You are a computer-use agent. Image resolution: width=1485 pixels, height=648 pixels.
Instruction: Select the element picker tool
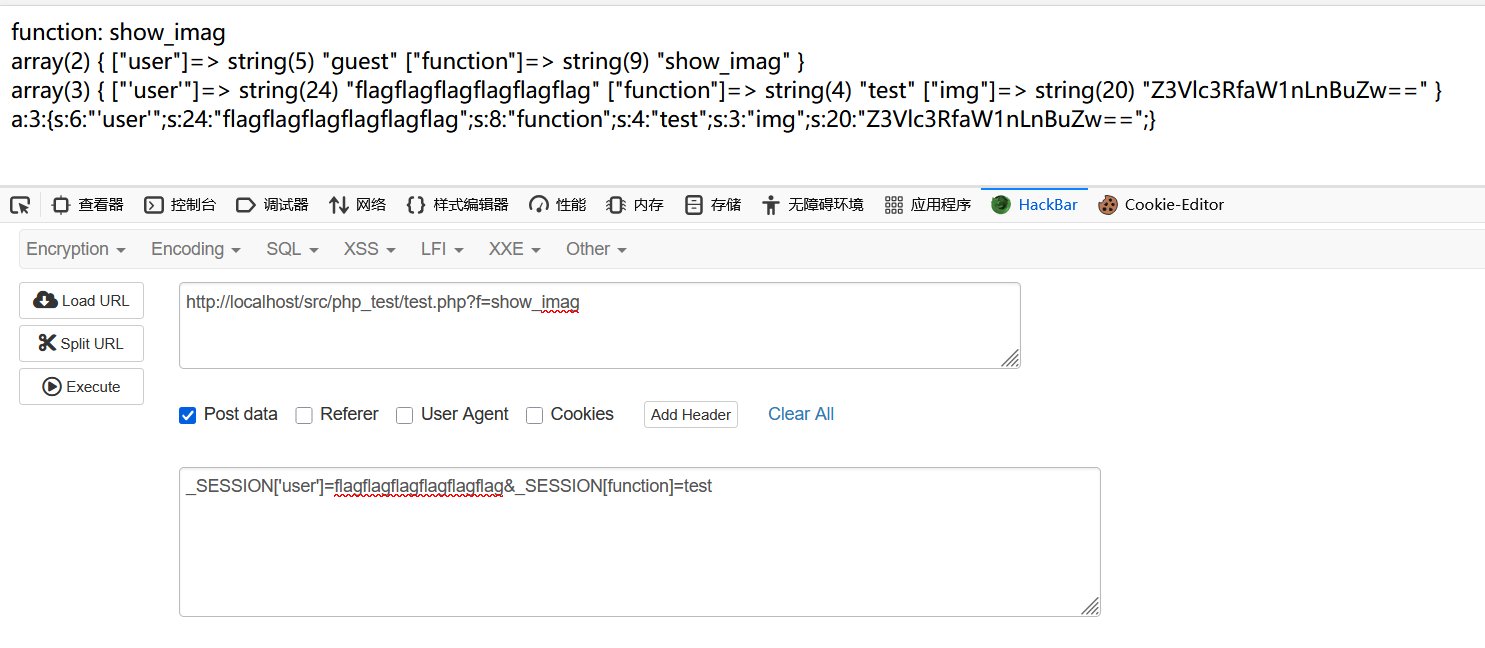point(19,204)
